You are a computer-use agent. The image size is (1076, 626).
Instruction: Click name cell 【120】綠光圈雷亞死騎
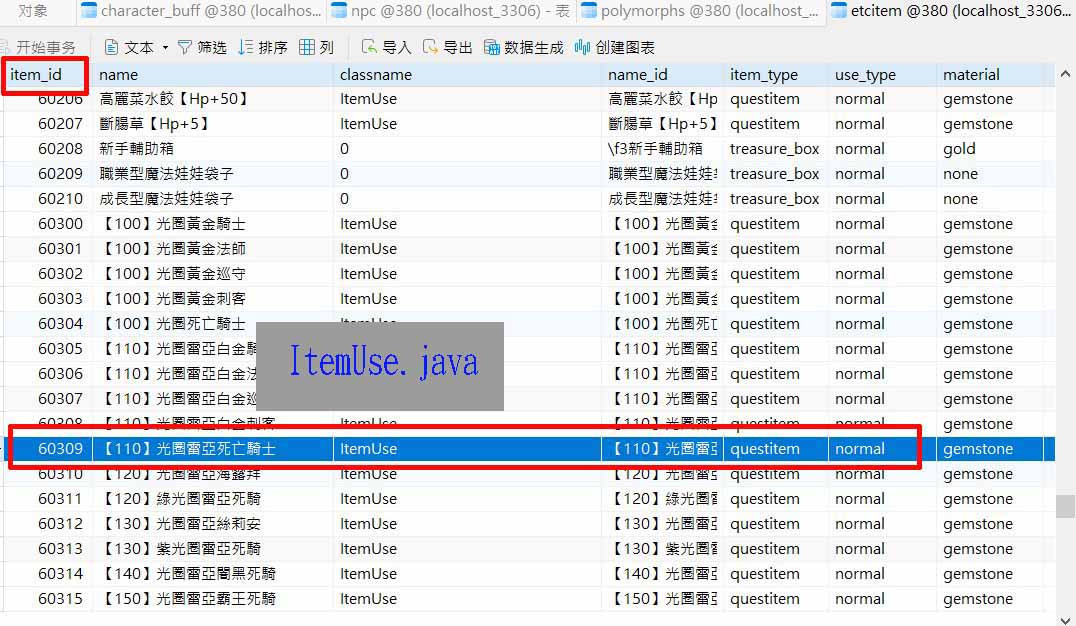click(180, 499)
